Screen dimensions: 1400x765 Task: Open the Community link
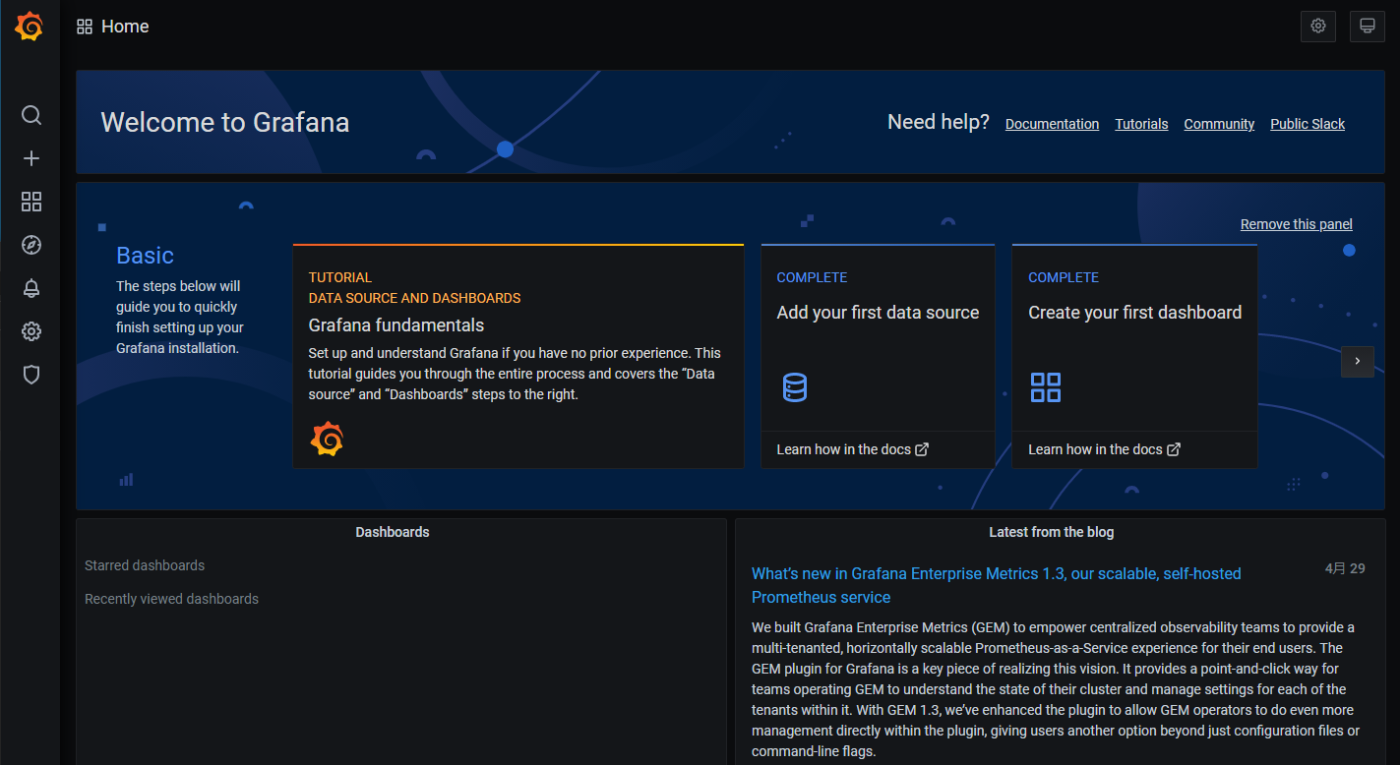tap(1219, 124)
